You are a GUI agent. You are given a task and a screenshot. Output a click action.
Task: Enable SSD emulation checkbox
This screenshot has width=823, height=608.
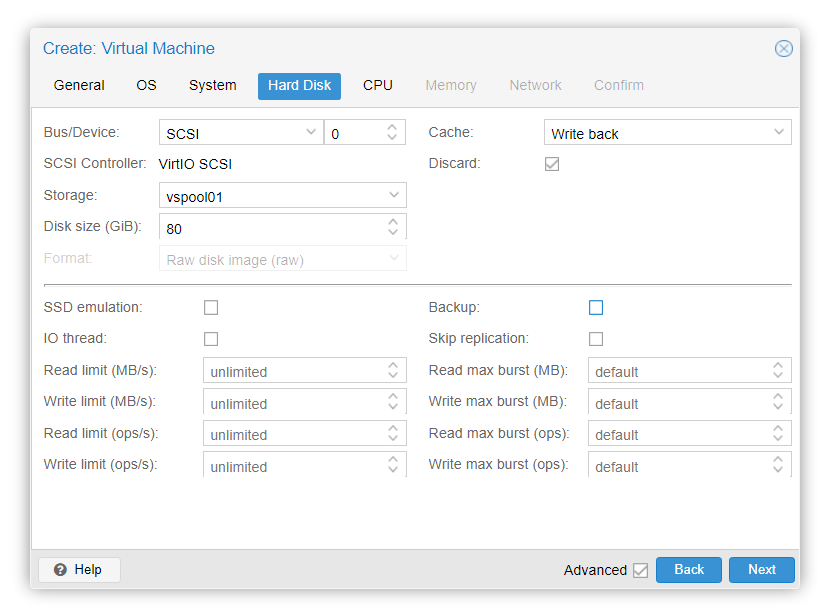click(211, 308)
